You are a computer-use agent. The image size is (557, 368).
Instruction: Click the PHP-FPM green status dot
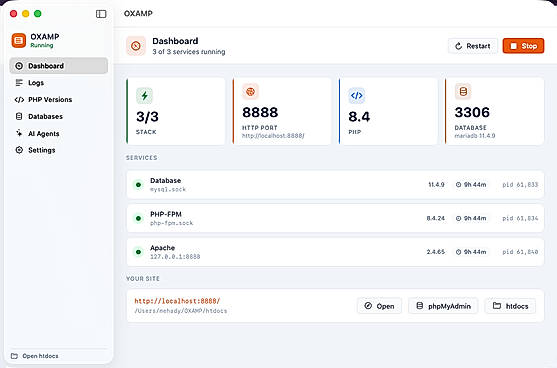click(x=139, y=218)
